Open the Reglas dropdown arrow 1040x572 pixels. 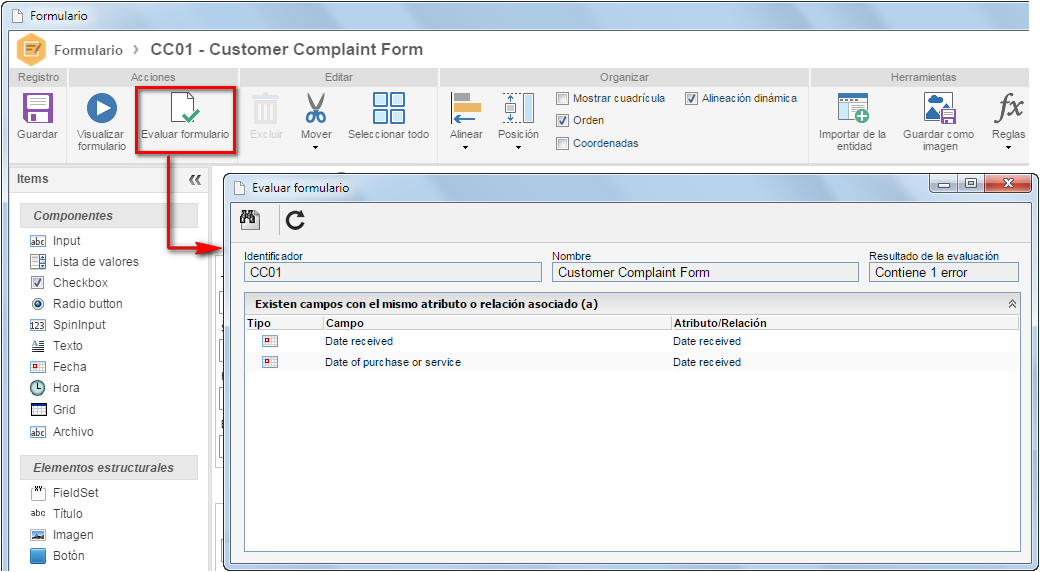1008,147
